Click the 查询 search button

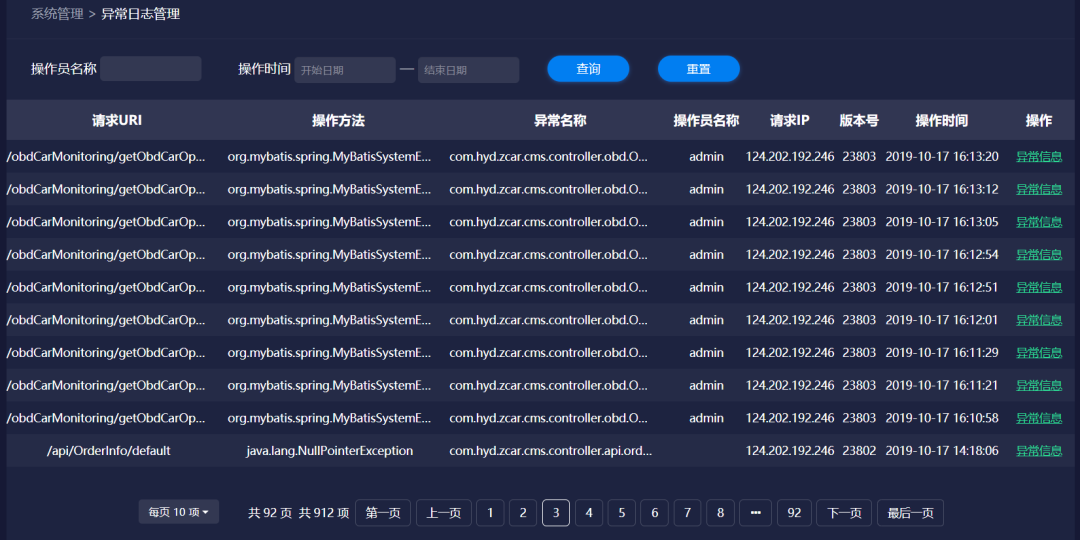pyautogui.click(x=588, y=69)
